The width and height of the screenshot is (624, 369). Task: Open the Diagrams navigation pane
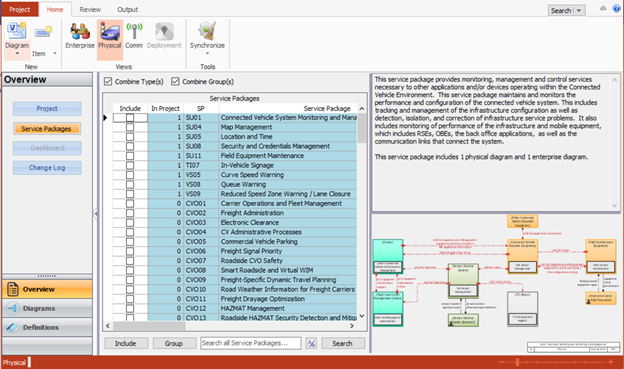pos(47,308)
